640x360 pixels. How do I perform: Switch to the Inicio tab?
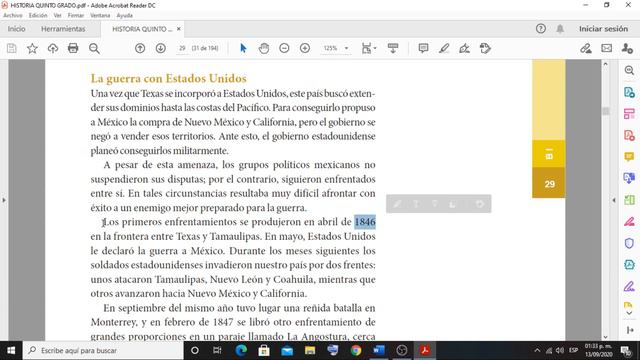point(16,29)
